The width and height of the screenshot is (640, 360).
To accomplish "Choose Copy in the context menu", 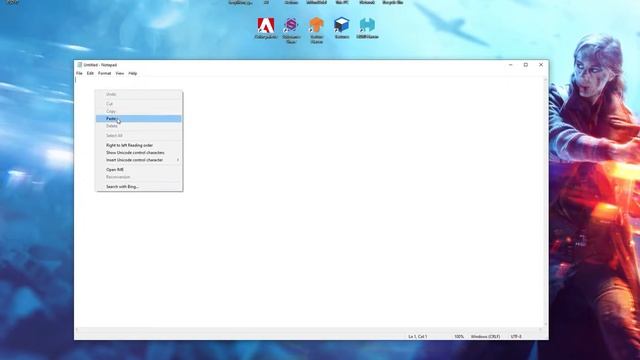I will [139, 111].
